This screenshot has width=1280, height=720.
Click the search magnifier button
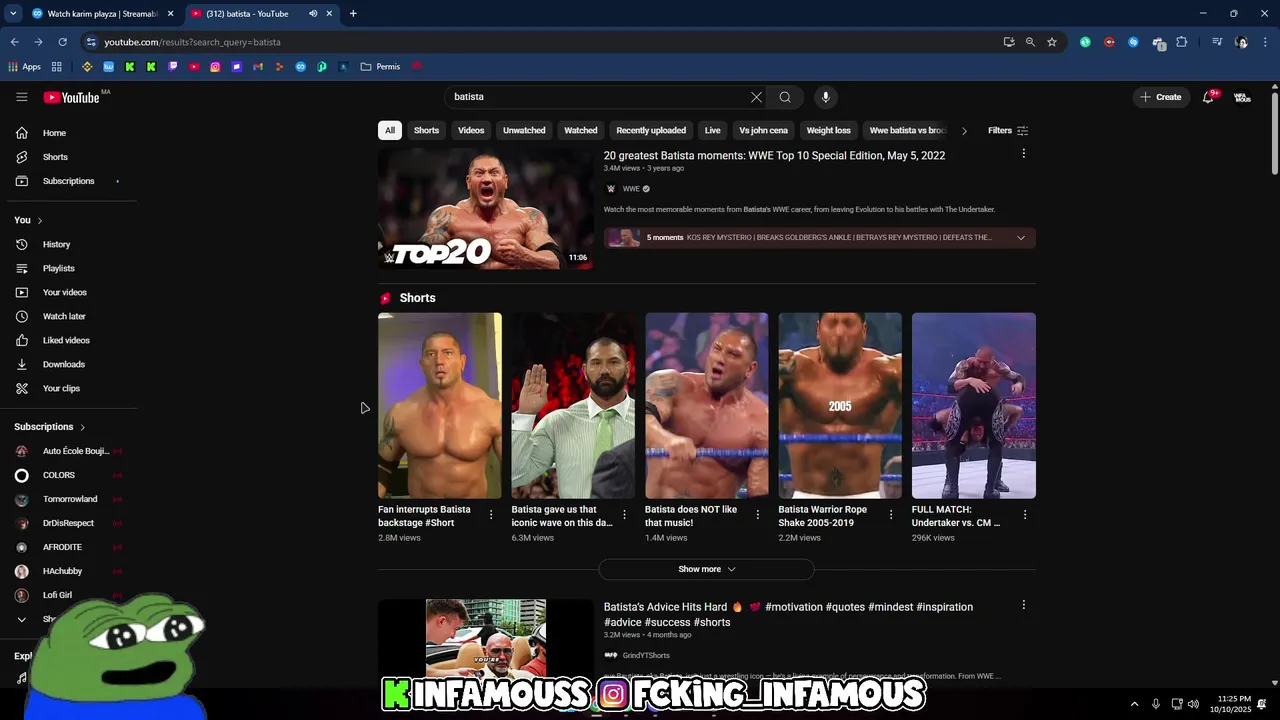pos(785,97)
